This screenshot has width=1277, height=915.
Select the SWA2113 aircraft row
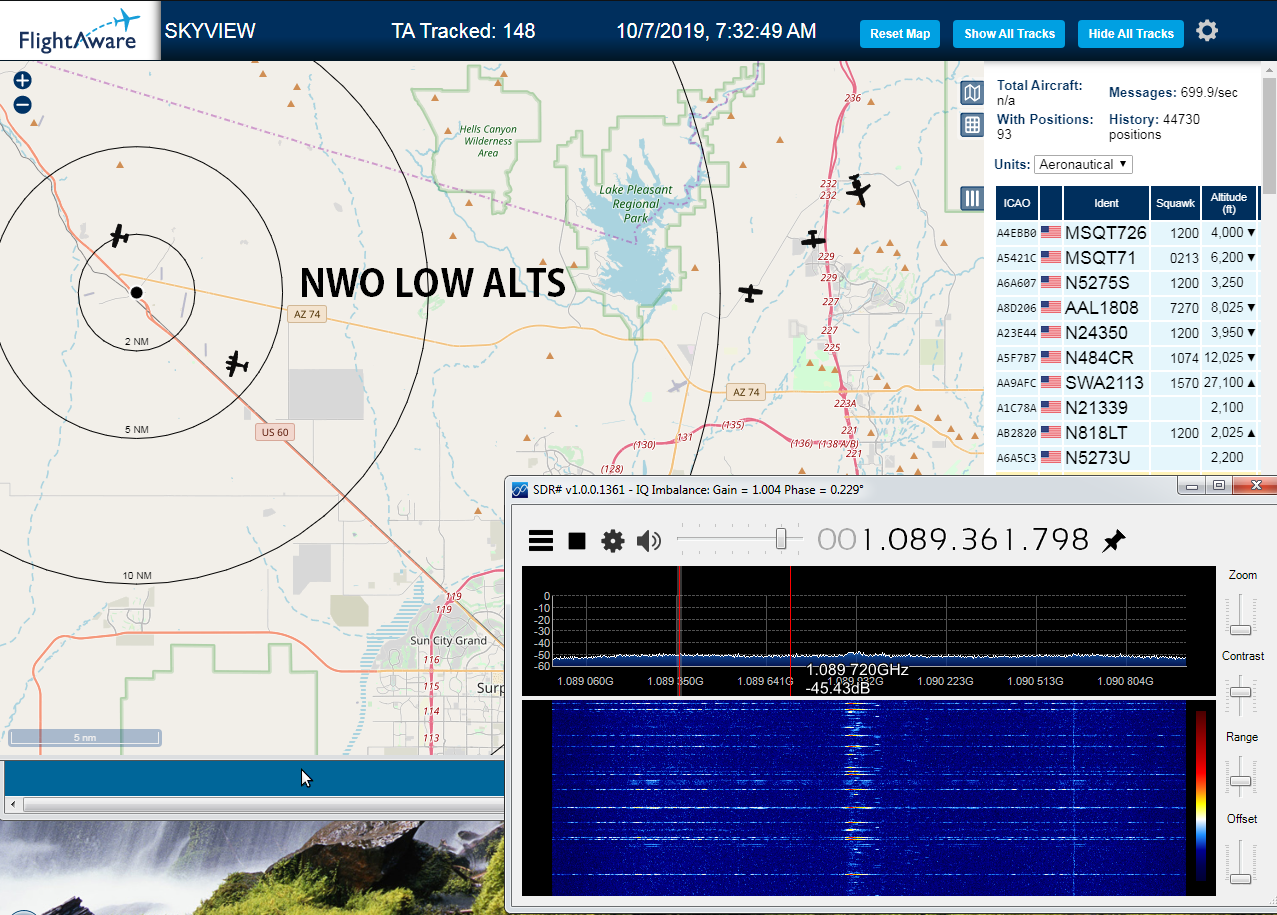pos(1127,382)
